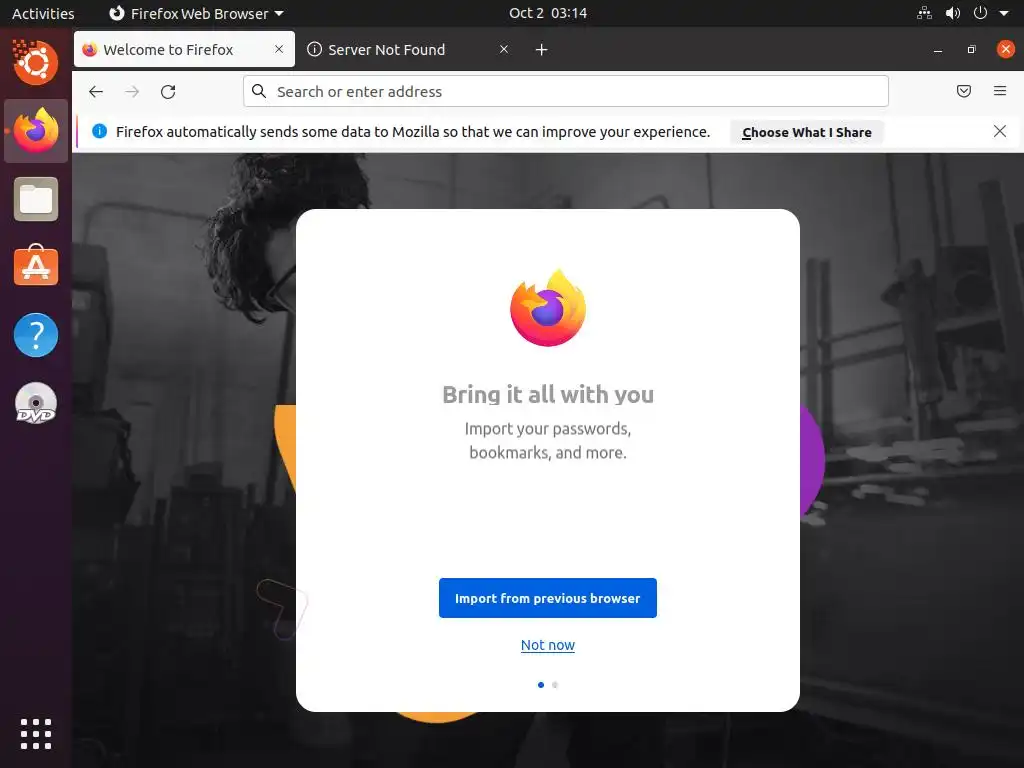
Task: Open the Firefox hamburger menu
Action: (x=1000, y=91)
